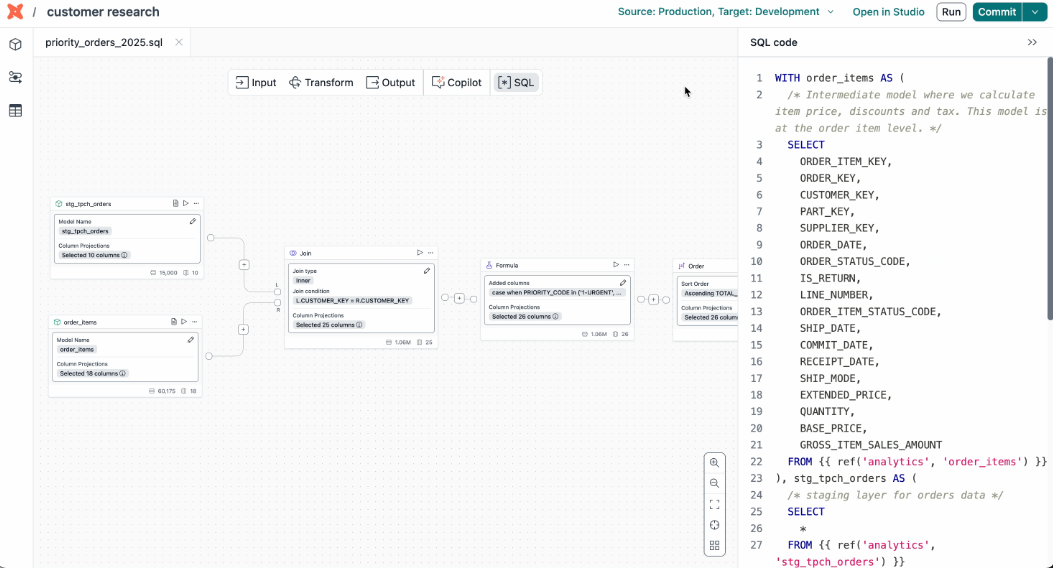Show info for Selected 25 columns
The height and width of the screenshot is (573, 1053).
(x=359, y=325)
